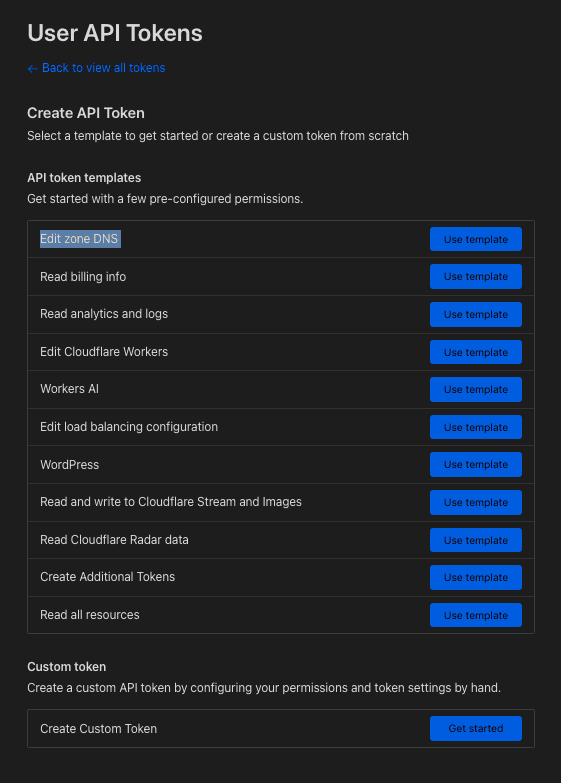The width and height of the screenshot is (561, 783).
Task: Use template for Edit zone DNS
Action: click(x=476, y=239)
